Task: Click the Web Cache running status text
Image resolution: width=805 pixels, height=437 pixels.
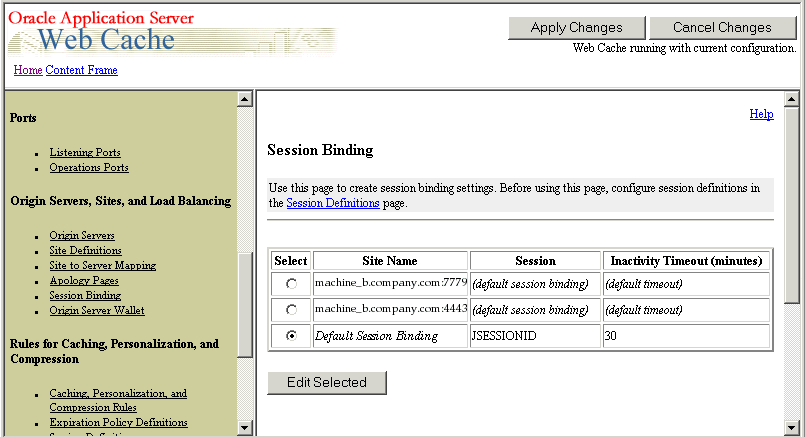Action: point(684,48)
